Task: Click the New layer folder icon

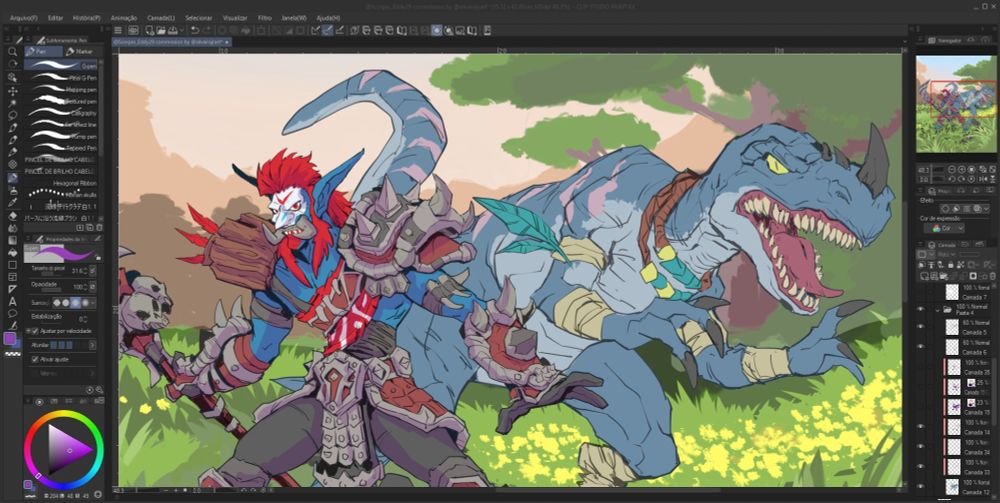Action: 943,276
